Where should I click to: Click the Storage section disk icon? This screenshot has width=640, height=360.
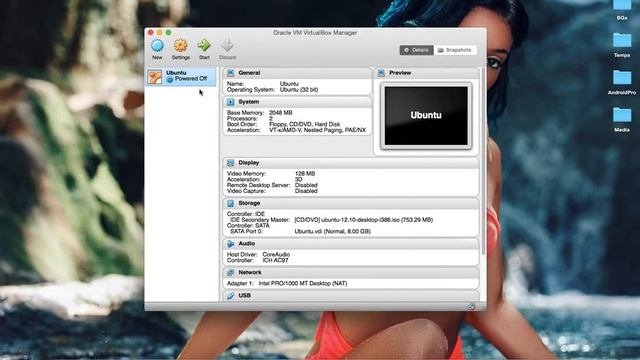tap(231, 203)
